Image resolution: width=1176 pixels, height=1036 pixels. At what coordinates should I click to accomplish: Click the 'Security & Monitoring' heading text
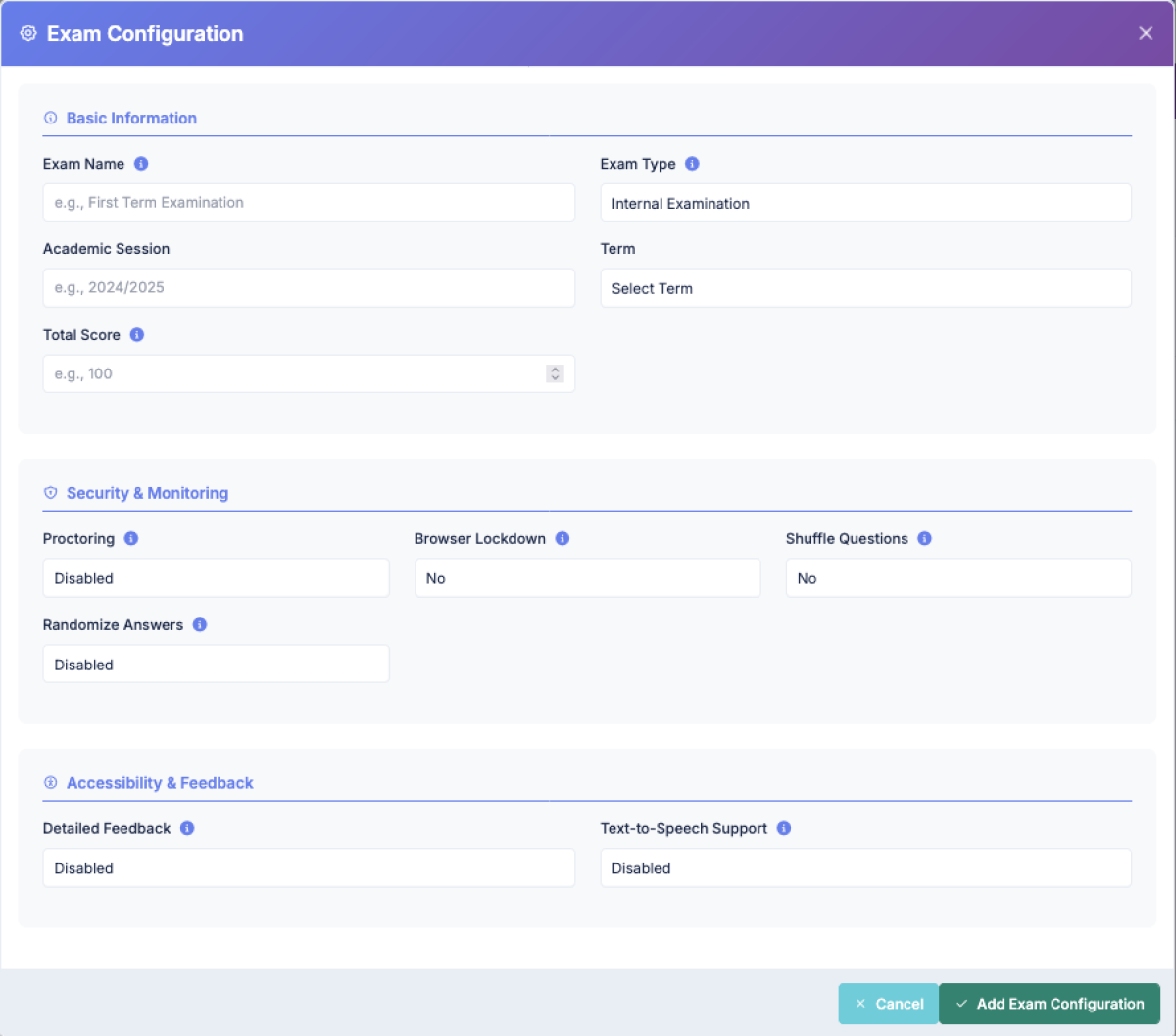click(147, 493)
